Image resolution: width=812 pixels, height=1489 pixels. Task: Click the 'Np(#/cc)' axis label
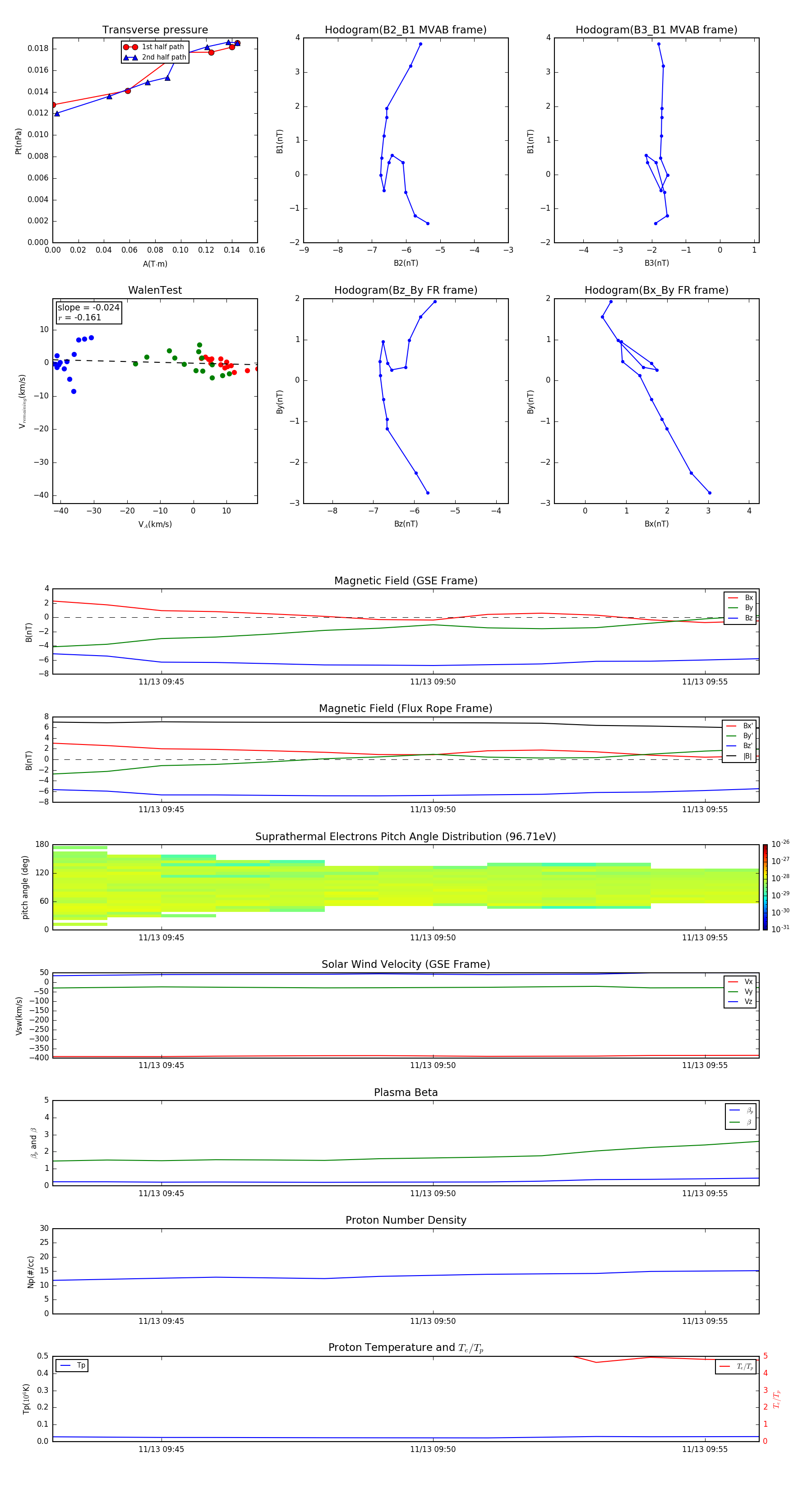click(x=31, y=1272)
